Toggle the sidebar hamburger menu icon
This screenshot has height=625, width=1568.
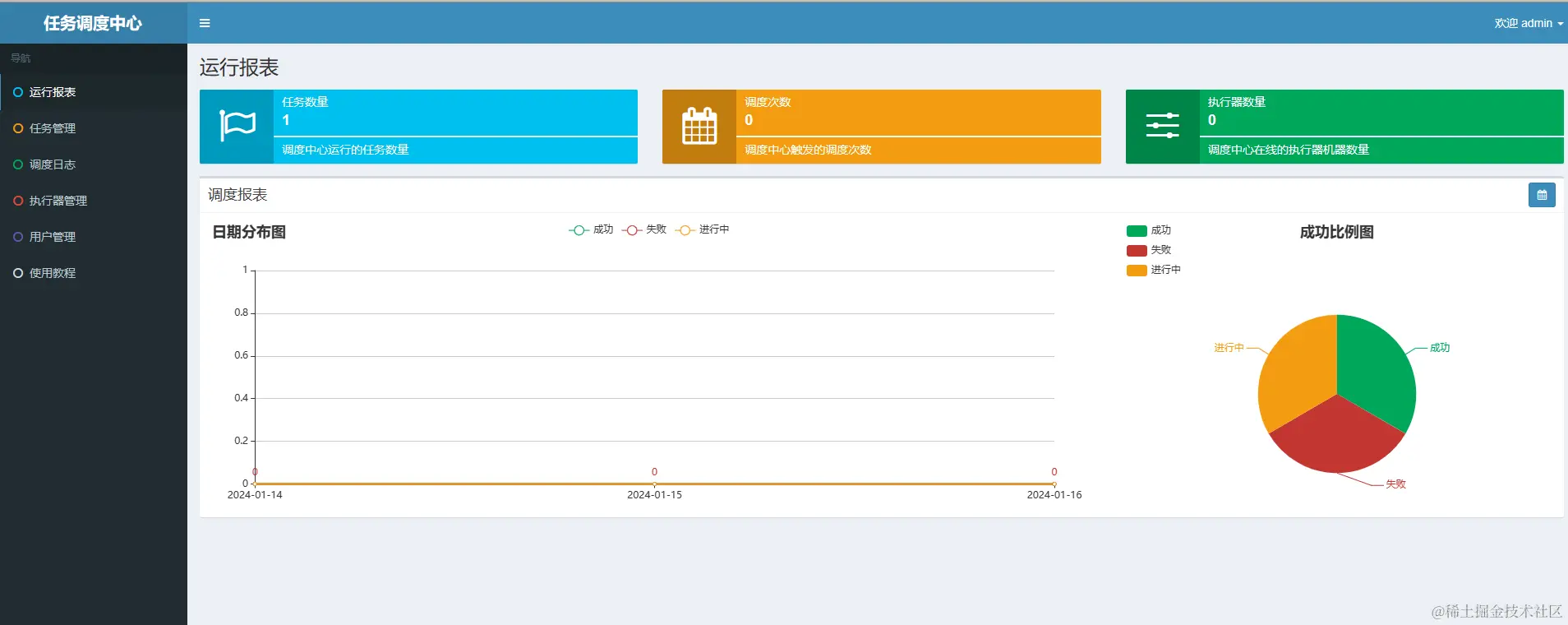point(205,23)
